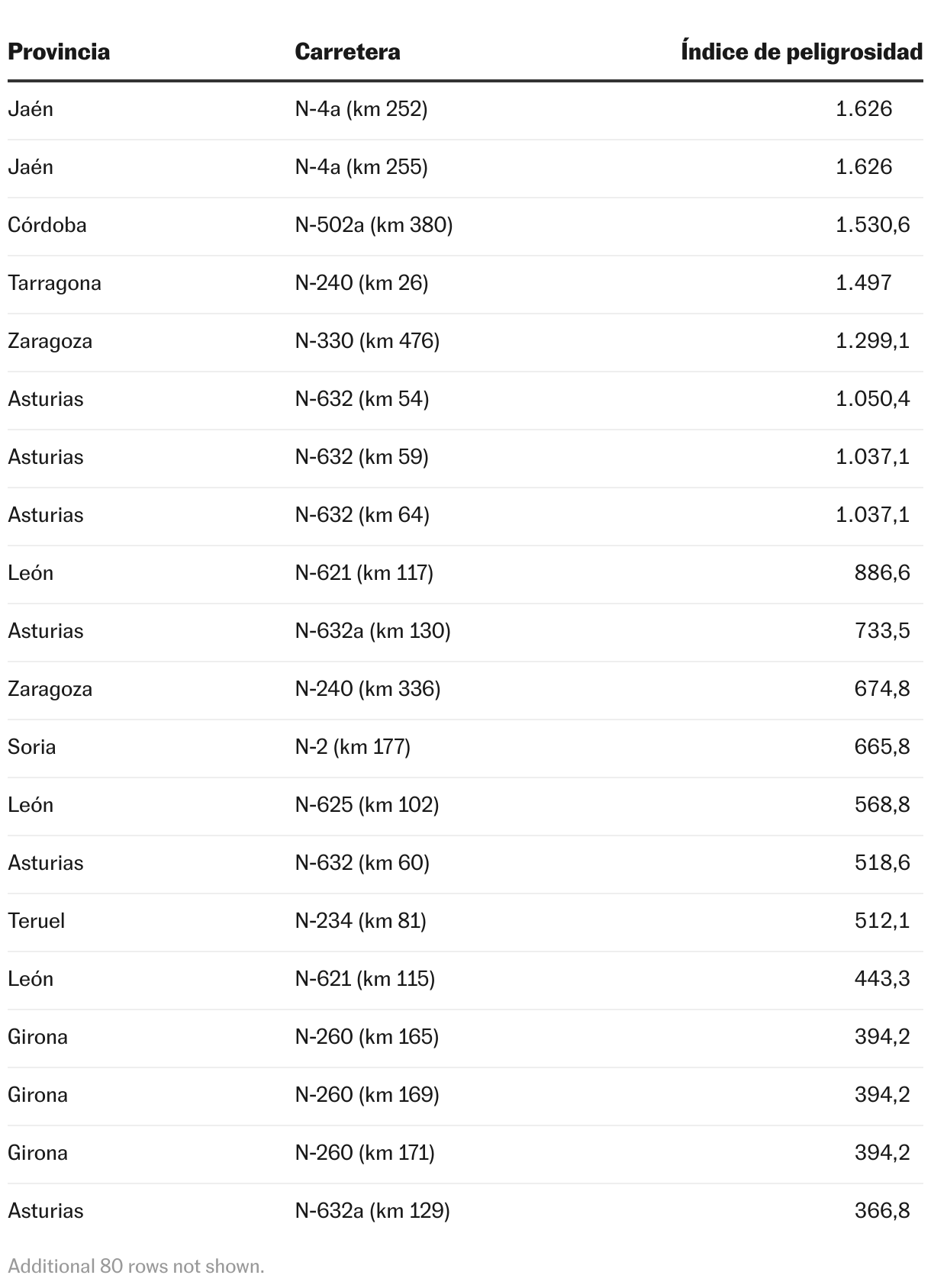The height and width of the screenshot is (1288, 931).
Task: Click the N-260 (km 169) cell
Action: click(x=366, y=1095)
